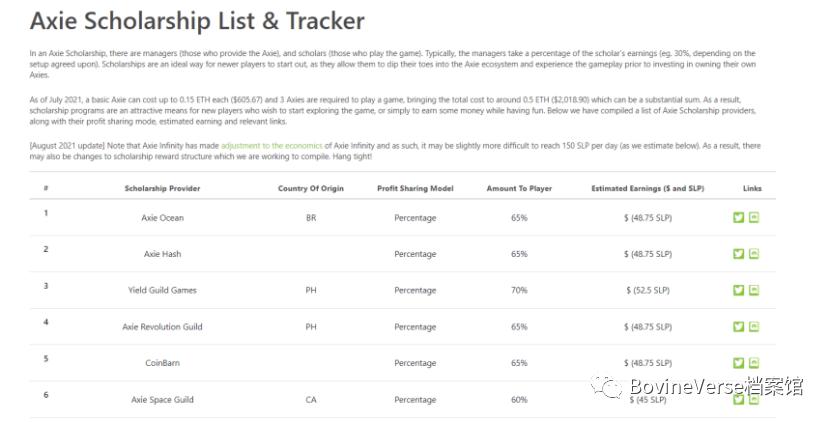Sort by Country Of Origin column header
Image resolution: width=830 pixels, height=422 pixels.
tap(311, 188)
